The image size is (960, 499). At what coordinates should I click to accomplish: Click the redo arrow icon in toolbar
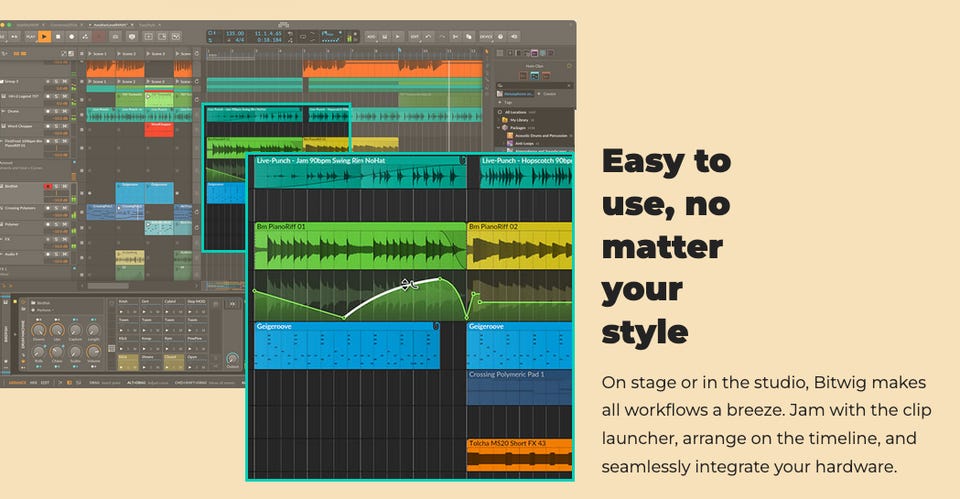(443, 37)
